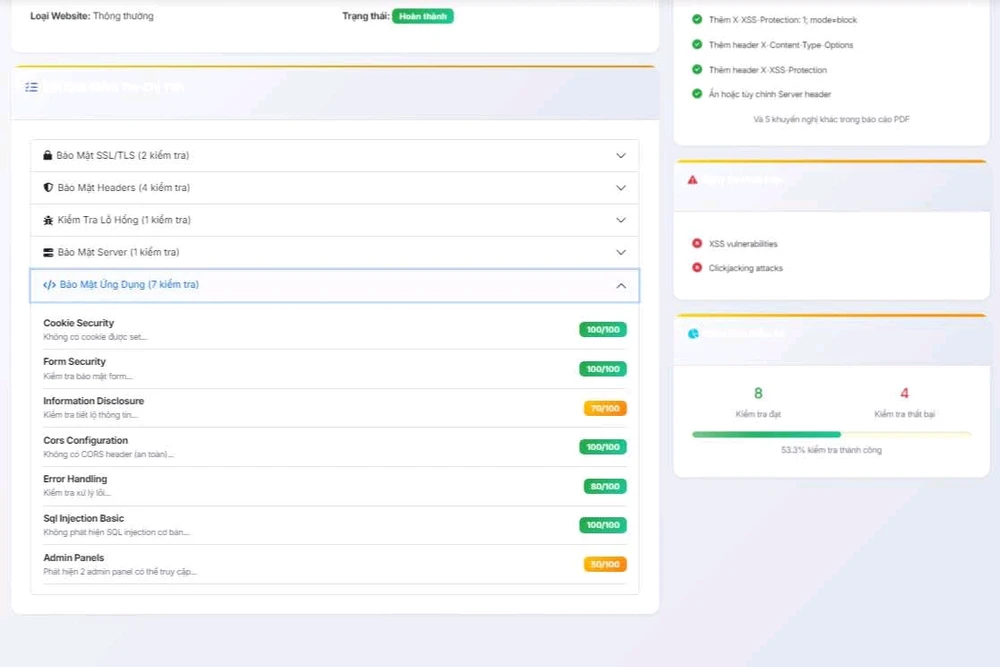Click the red warning triangle icon
The image size is (1000, 667).
[x=692, y=180]
